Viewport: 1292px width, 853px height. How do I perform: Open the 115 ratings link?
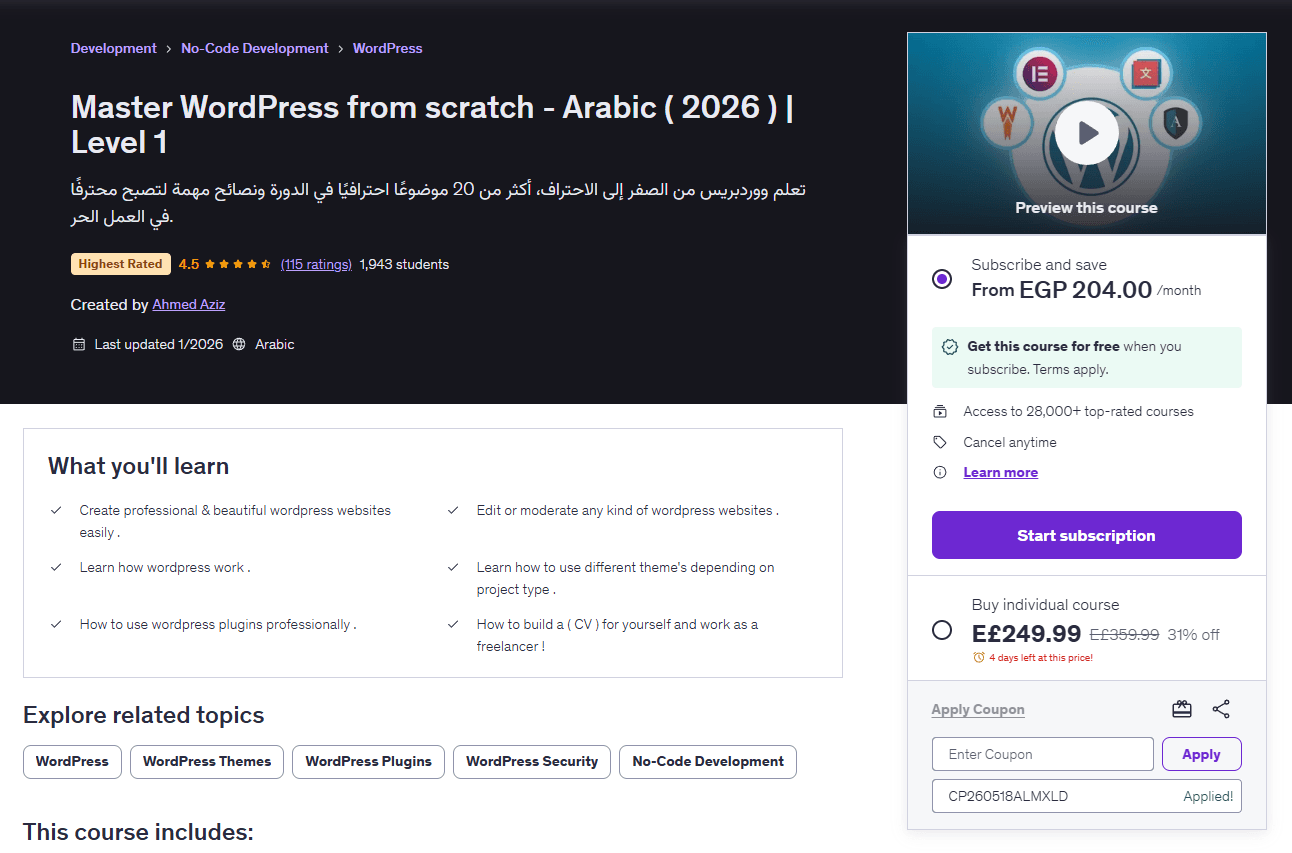[316, 264]
